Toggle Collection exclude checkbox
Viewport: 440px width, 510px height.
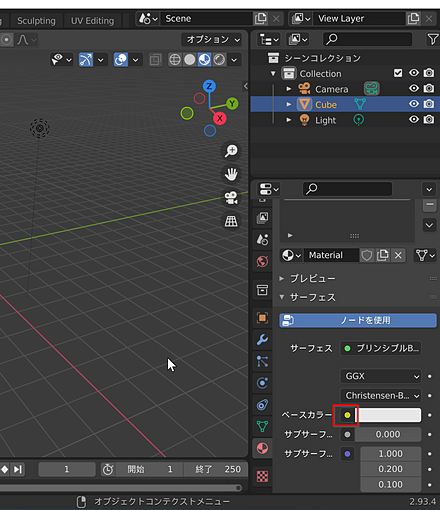tap(398, 73)
